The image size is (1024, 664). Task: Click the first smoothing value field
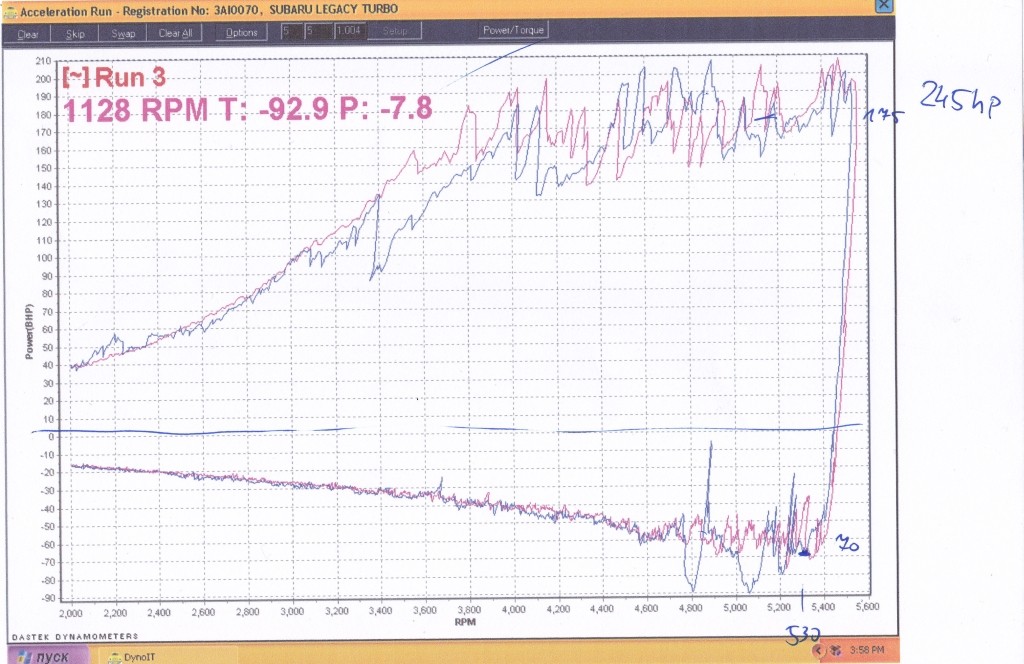point(287,32)
